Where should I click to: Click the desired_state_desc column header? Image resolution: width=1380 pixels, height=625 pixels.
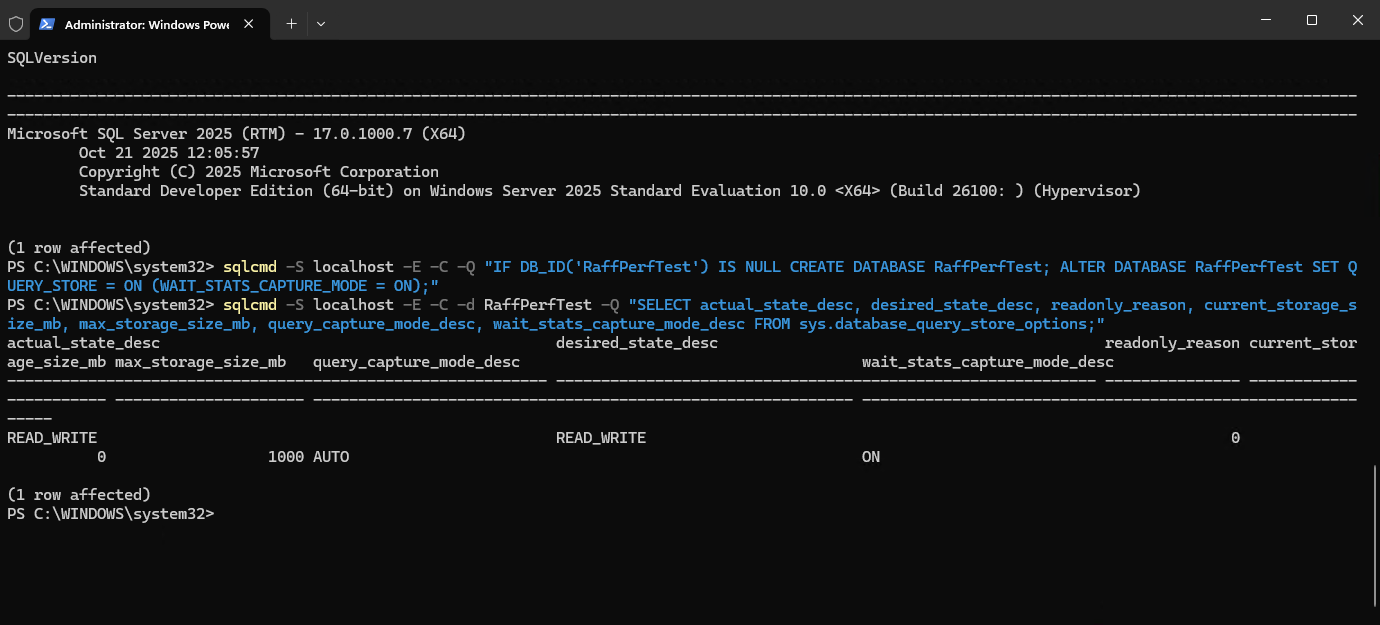(637, 343)
